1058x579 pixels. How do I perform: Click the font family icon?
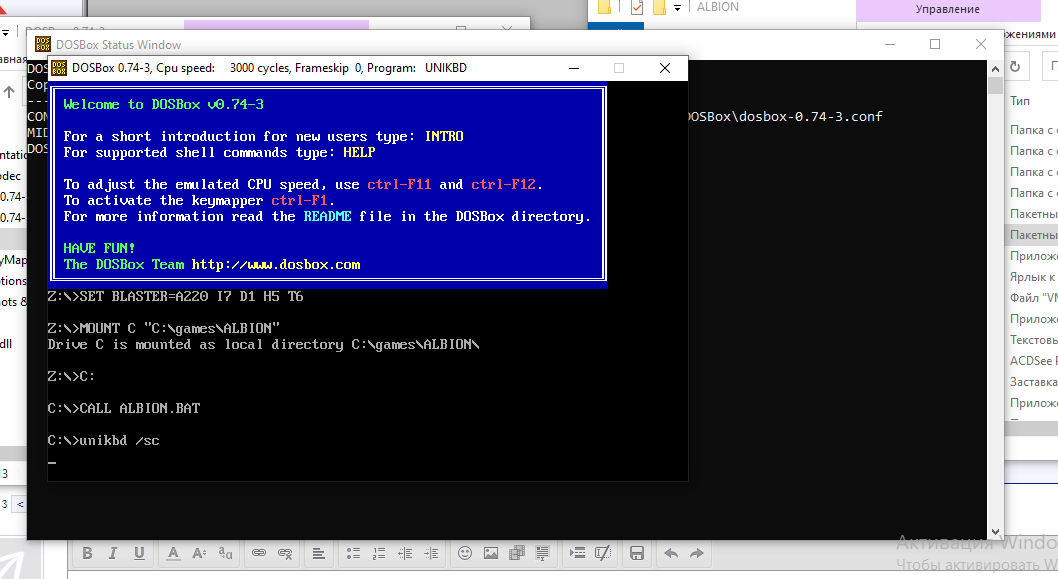[225, 553]
